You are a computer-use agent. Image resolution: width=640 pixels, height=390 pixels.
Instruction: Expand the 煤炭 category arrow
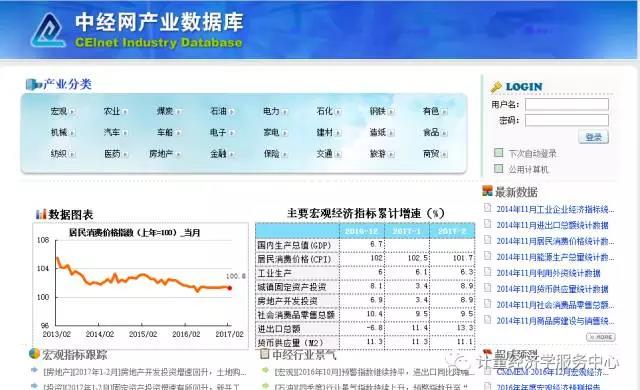[x=178, y=111]
